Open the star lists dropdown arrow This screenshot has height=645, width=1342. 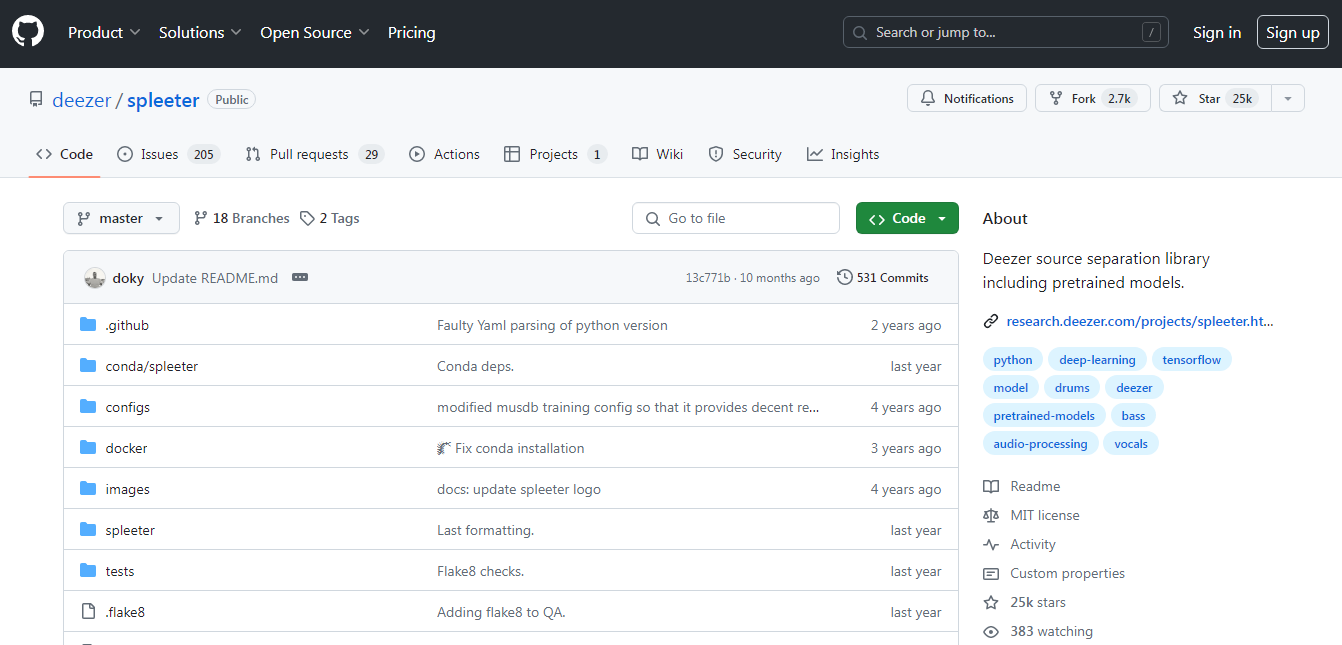(x=1288, y=98)
